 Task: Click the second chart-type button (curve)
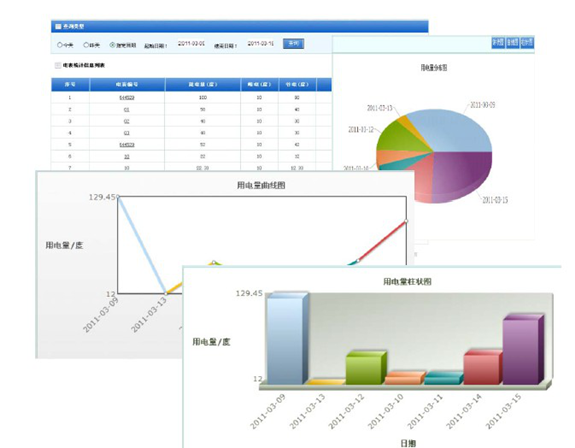tap(512, 43)
